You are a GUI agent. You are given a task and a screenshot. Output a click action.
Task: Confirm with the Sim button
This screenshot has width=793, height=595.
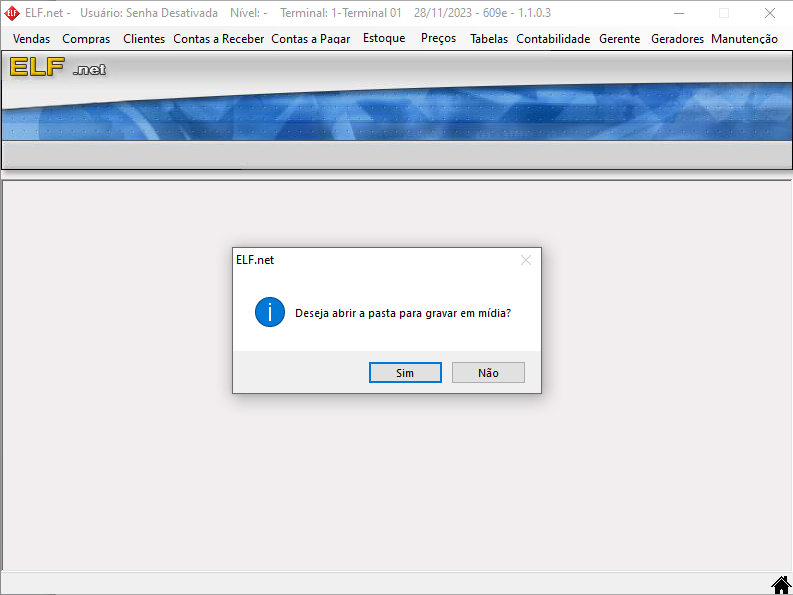point(405,373)
